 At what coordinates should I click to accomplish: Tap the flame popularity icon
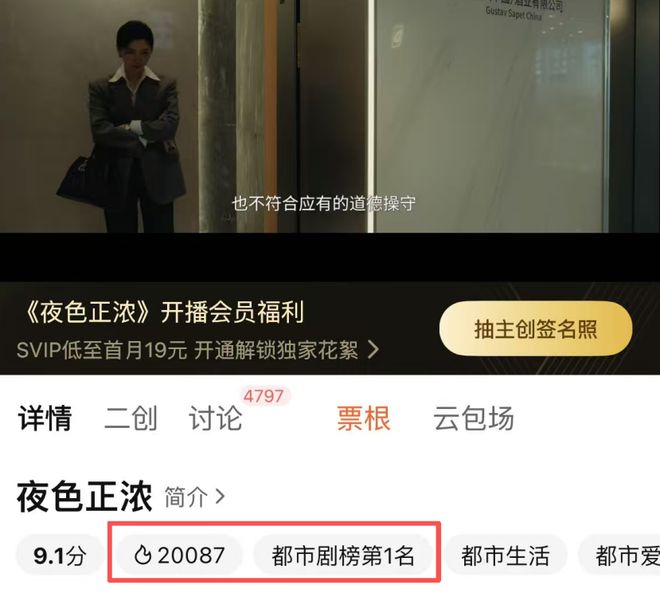tap(142, 555)
